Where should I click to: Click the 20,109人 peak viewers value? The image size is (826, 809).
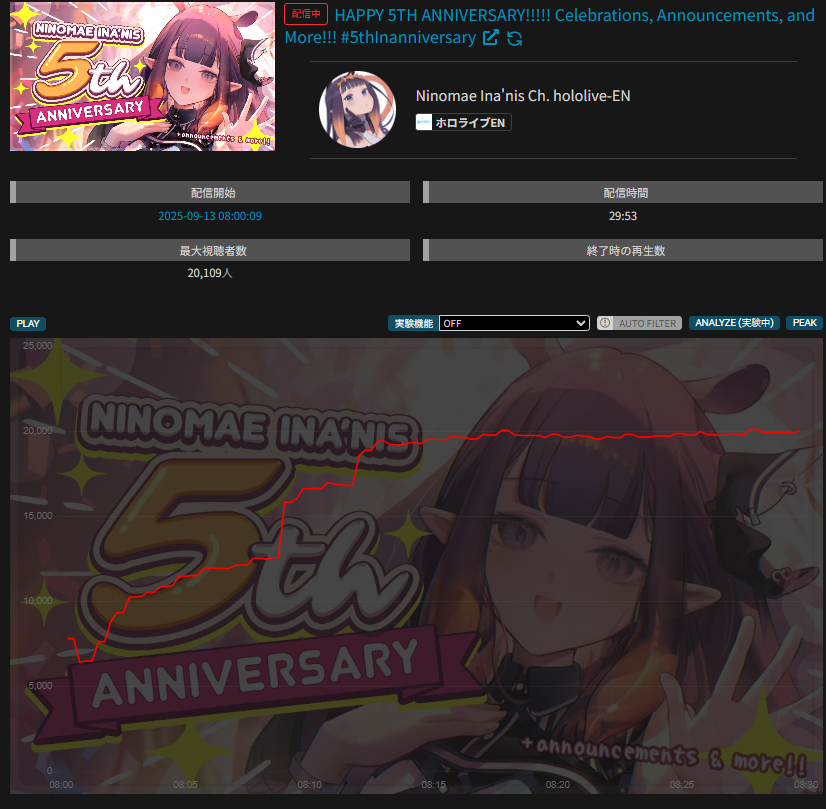point(210,273)
